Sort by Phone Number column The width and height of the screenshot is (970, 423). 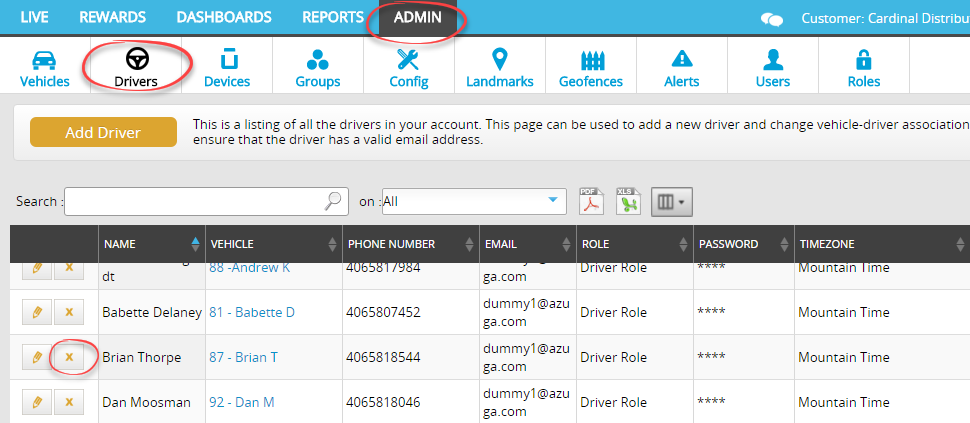(411, 244)
